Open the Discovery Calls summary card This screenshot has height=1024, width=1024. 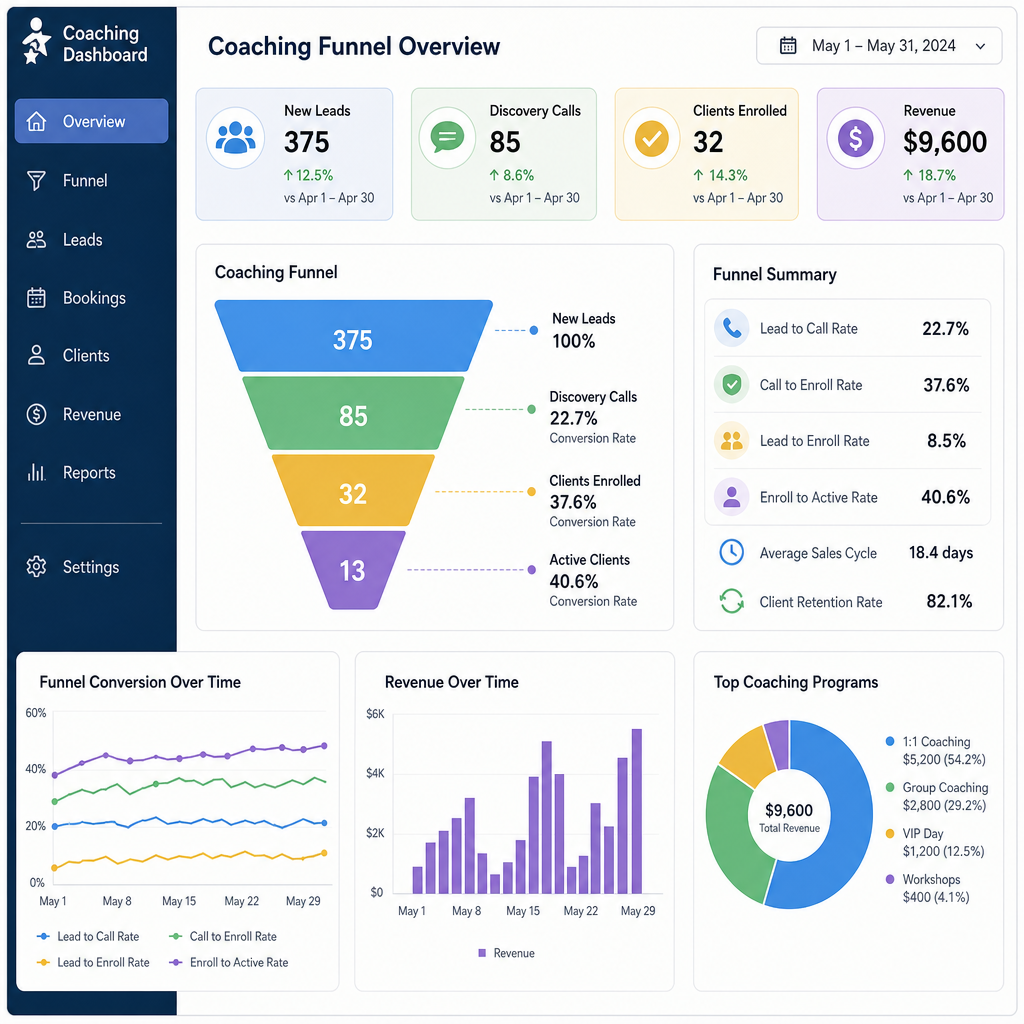coord(504,154)
